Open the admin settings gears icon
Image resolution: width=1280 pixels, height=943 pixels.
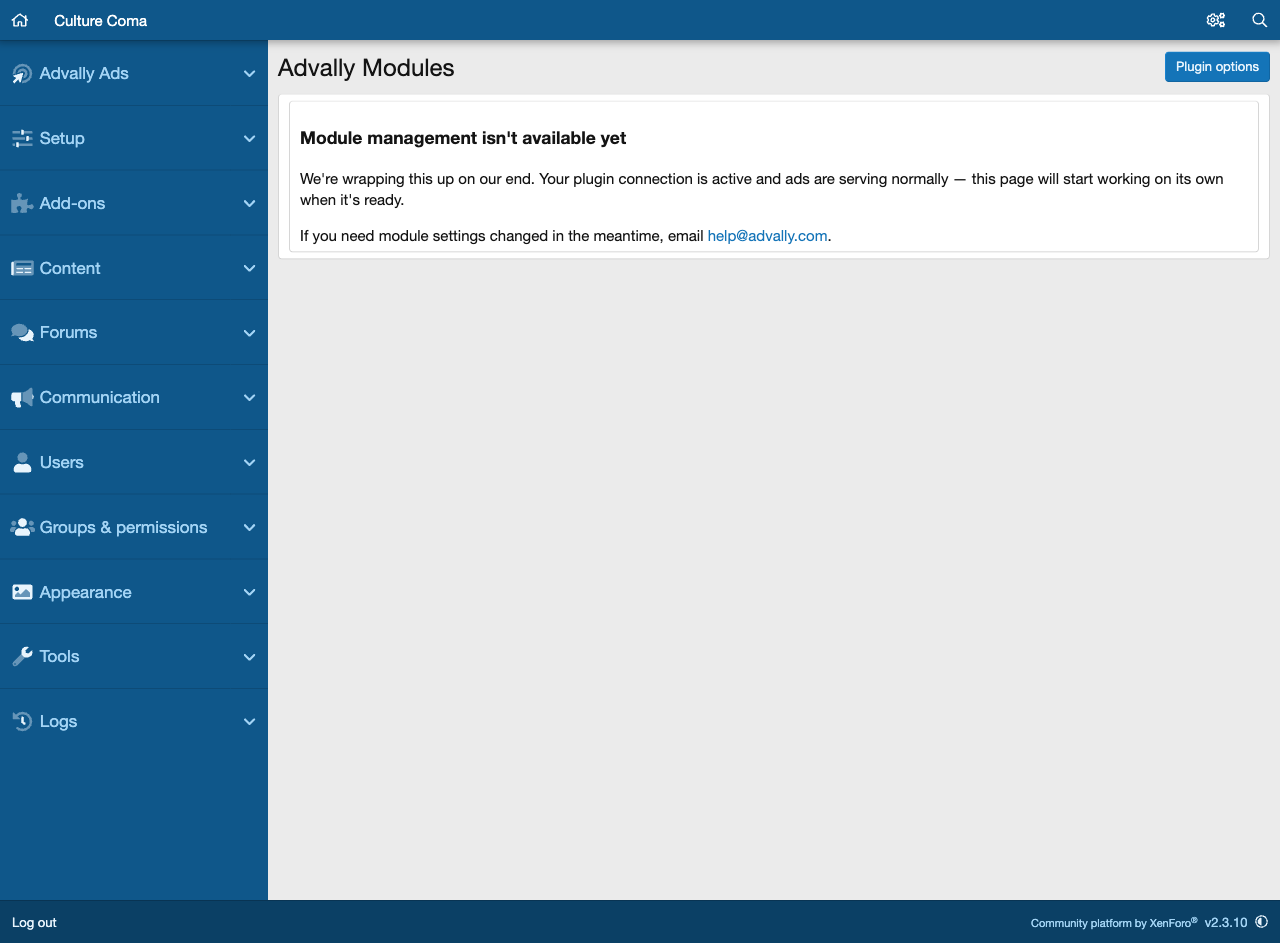point(1216,20)
